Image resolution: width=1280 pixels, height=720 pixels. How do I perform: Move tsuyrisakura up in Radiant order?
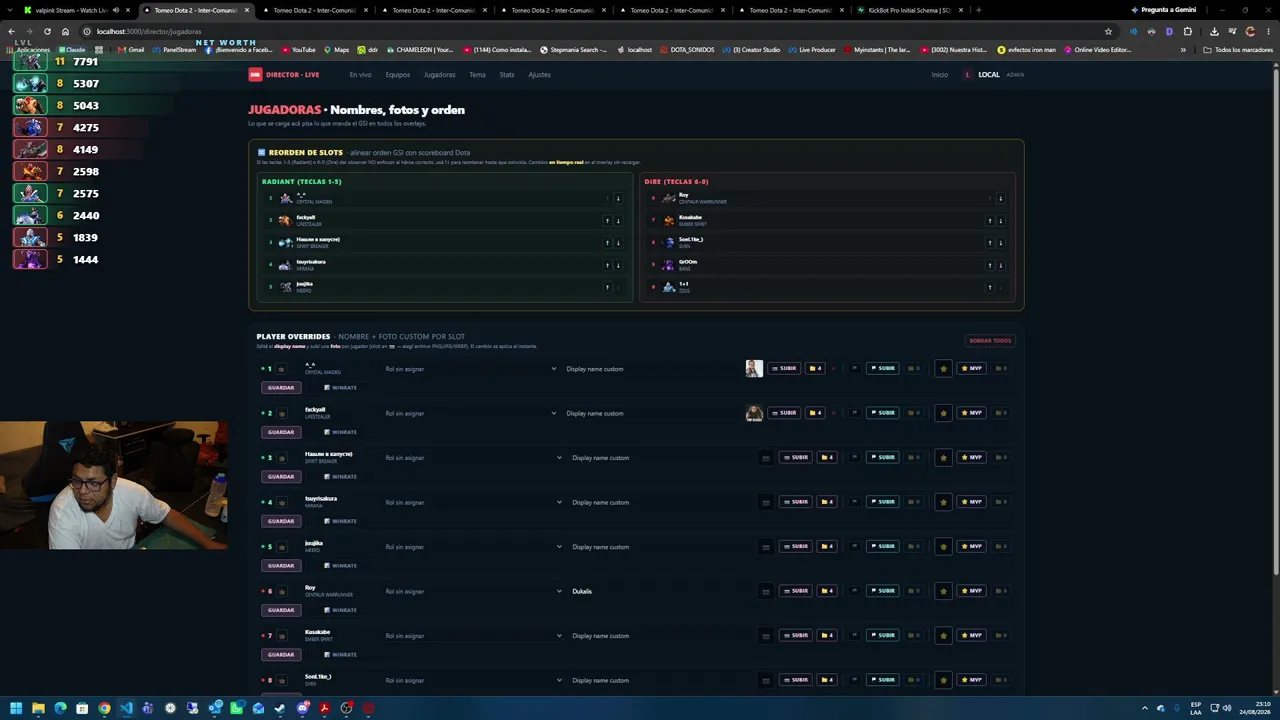(x=607, y=265)
